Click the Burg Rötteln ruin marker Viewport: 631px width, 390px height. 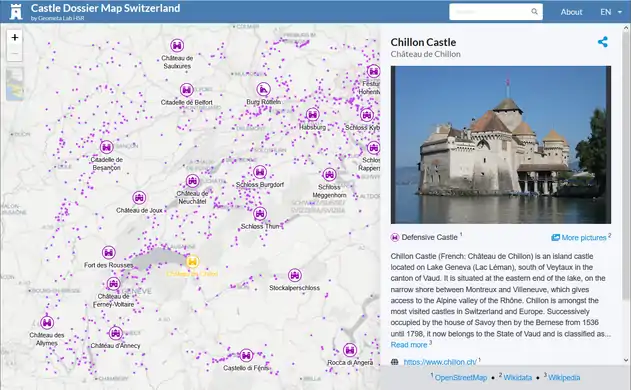point(264,89)
